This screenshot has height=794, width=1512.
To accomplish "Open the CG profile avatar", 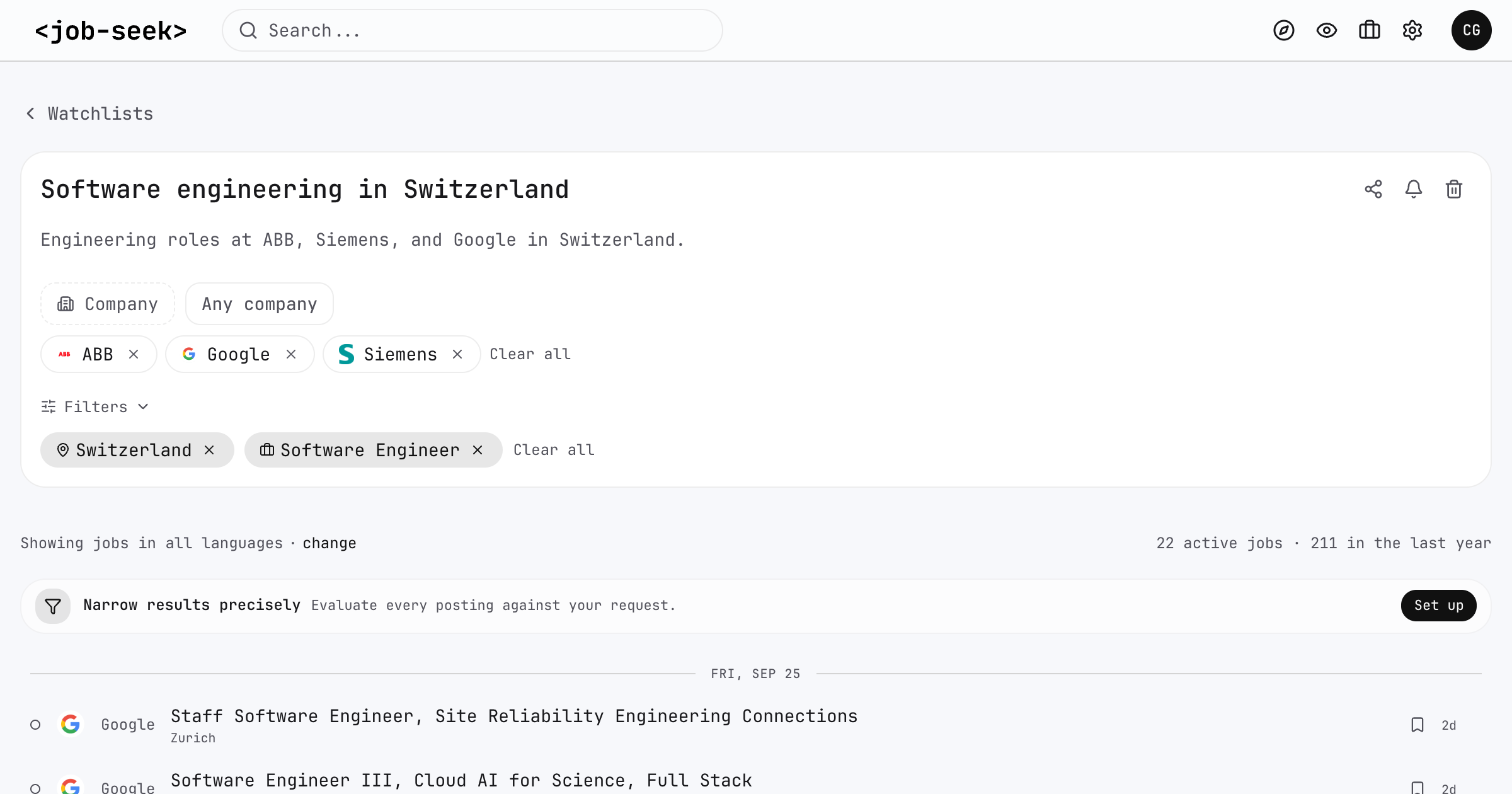I will [x=1471, y=30].
